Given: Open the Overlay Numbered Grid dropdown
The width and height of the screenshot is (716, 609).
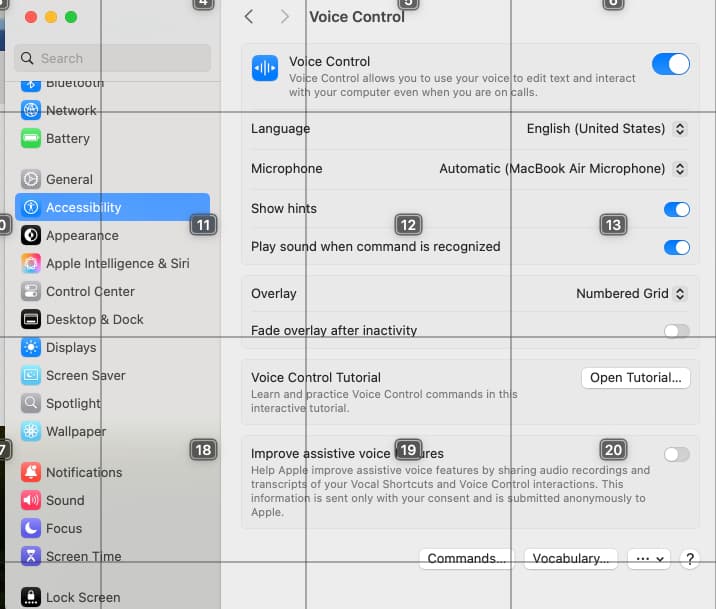Looking at the screenshot, I should [632, 294].
